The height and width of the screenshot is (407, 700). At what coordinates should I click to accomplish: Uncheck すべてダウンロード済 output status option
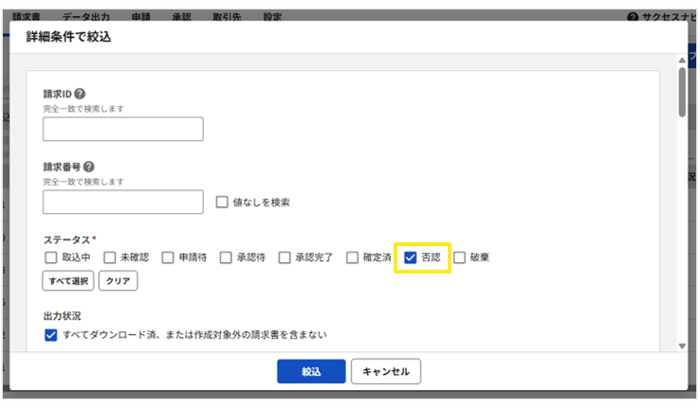click(x=51, y=335)
